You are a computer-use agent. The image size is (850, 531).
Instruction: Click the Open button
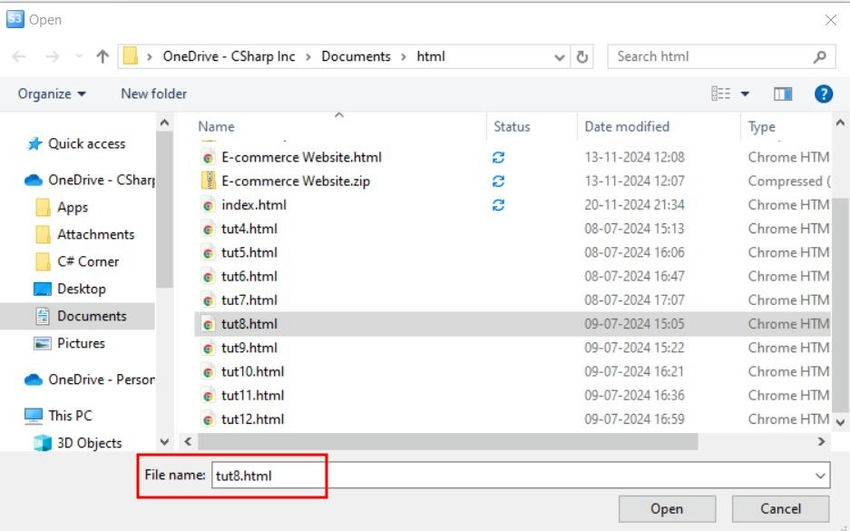coord(667,509)
